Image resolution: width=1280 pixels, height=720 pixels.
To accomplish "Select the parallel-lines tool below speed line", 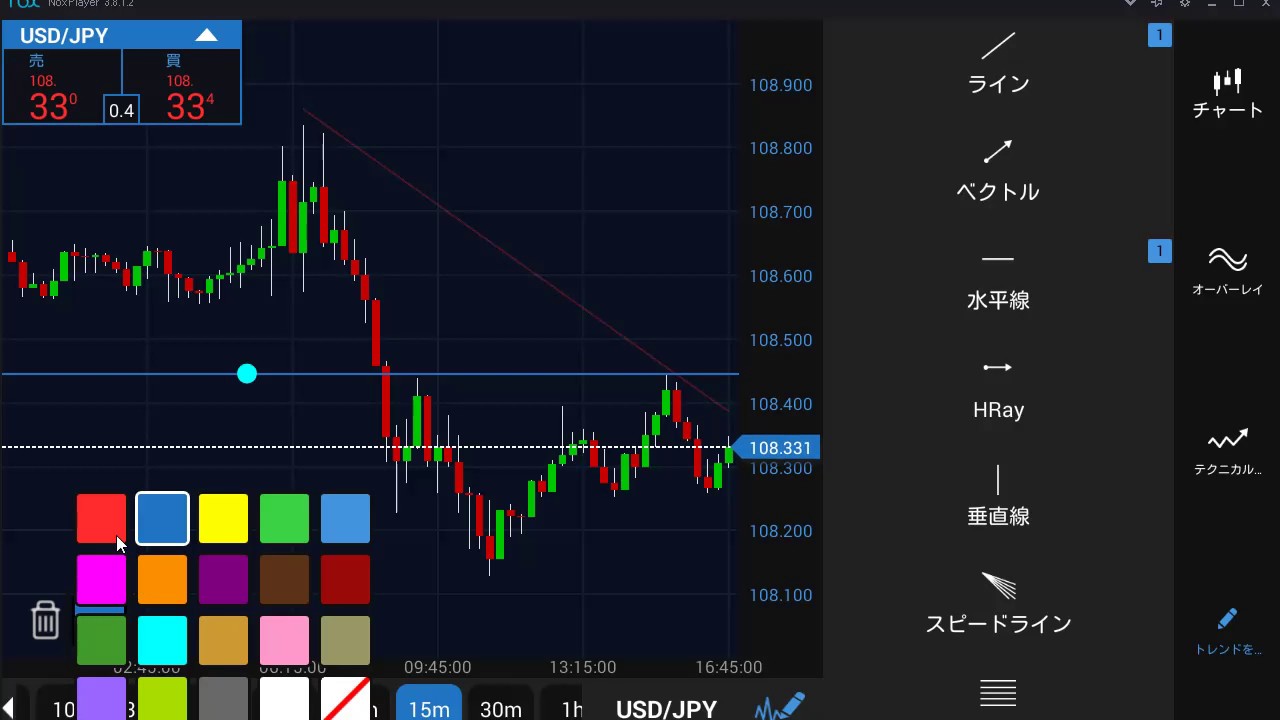I will coord(998,693).
